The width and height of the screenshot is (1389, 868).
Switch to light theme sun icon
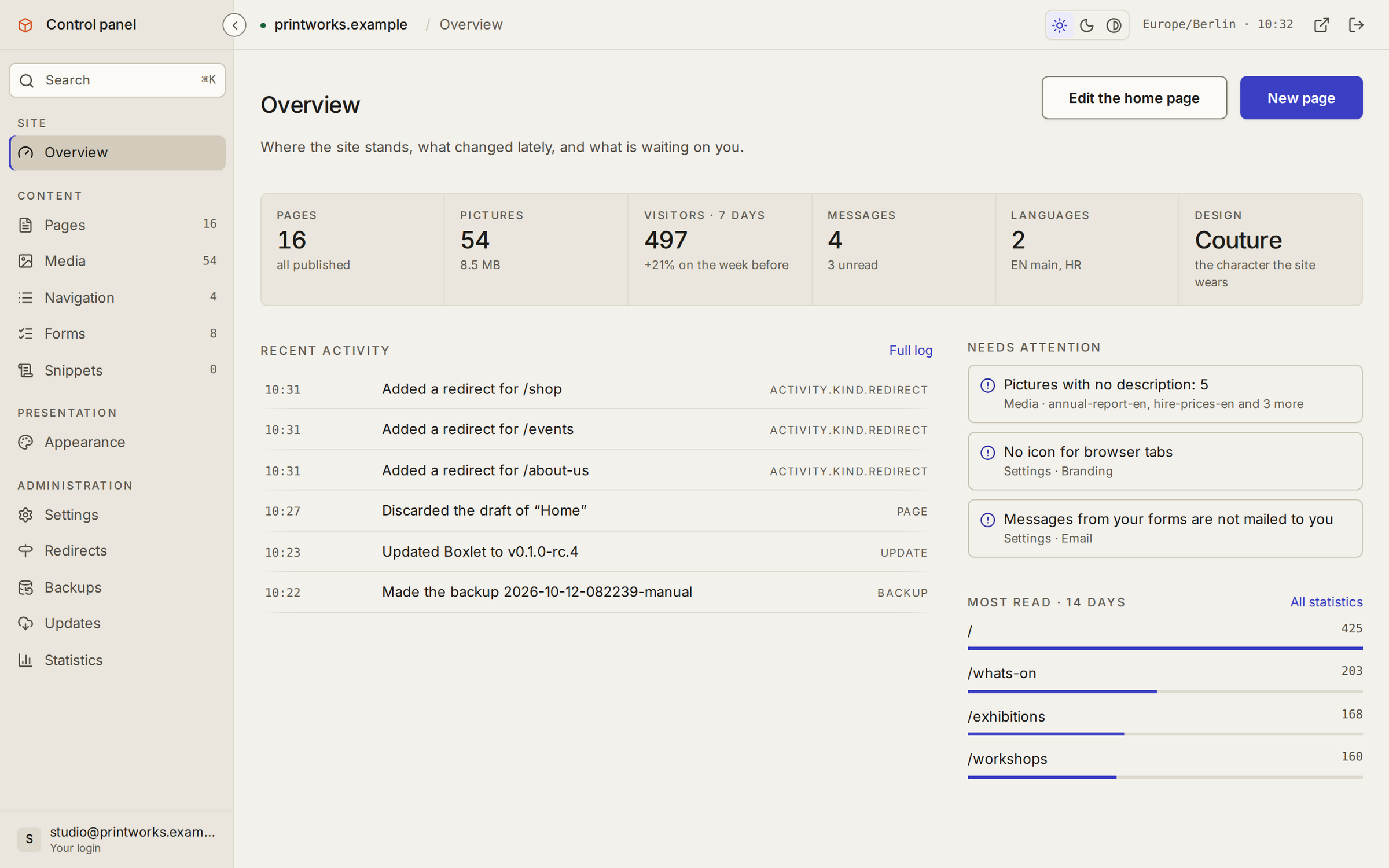click(1060, 25)
